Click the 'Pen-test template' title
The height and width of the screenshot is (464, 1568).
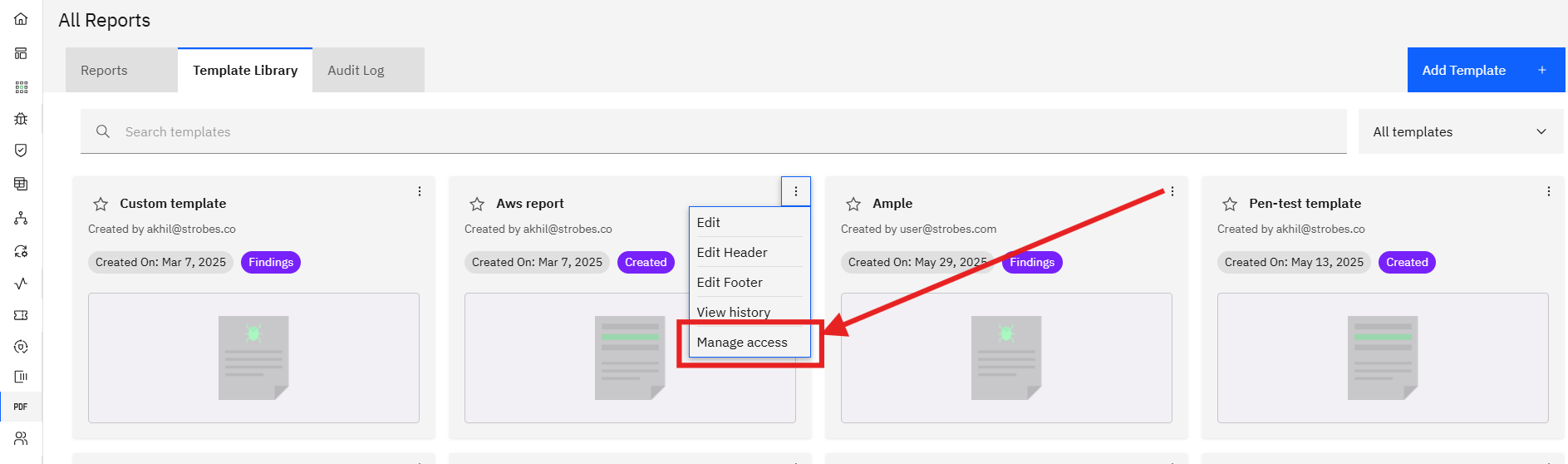tap(1305, 203)
